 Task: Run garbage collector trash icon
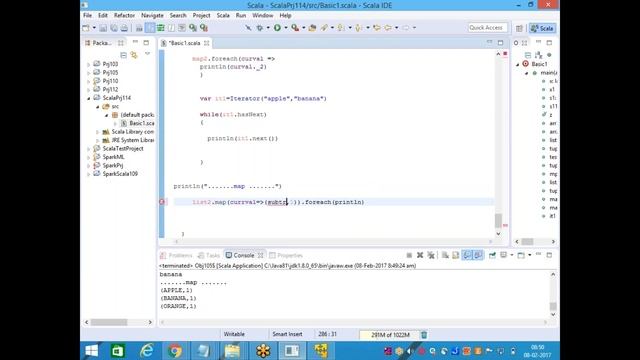pos(424,335)
